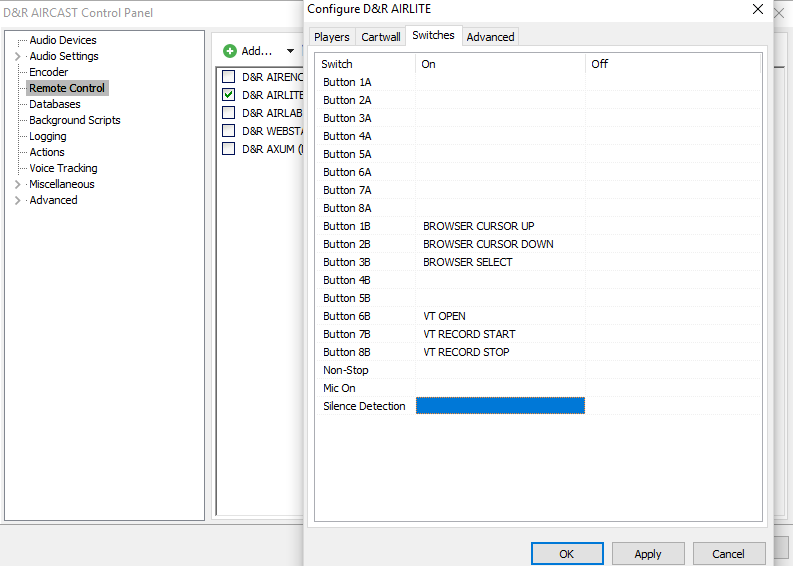Close the Configure D&R AIRLITE dialog
The width and height of the screenshot is (793, 566).
pyautogui.click(x=756, y=9)
